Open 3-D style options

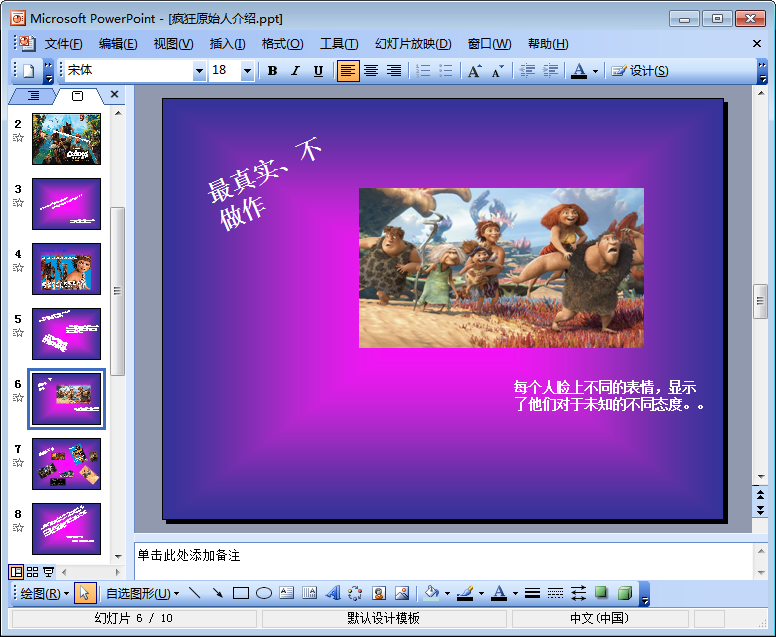(625, 593)
